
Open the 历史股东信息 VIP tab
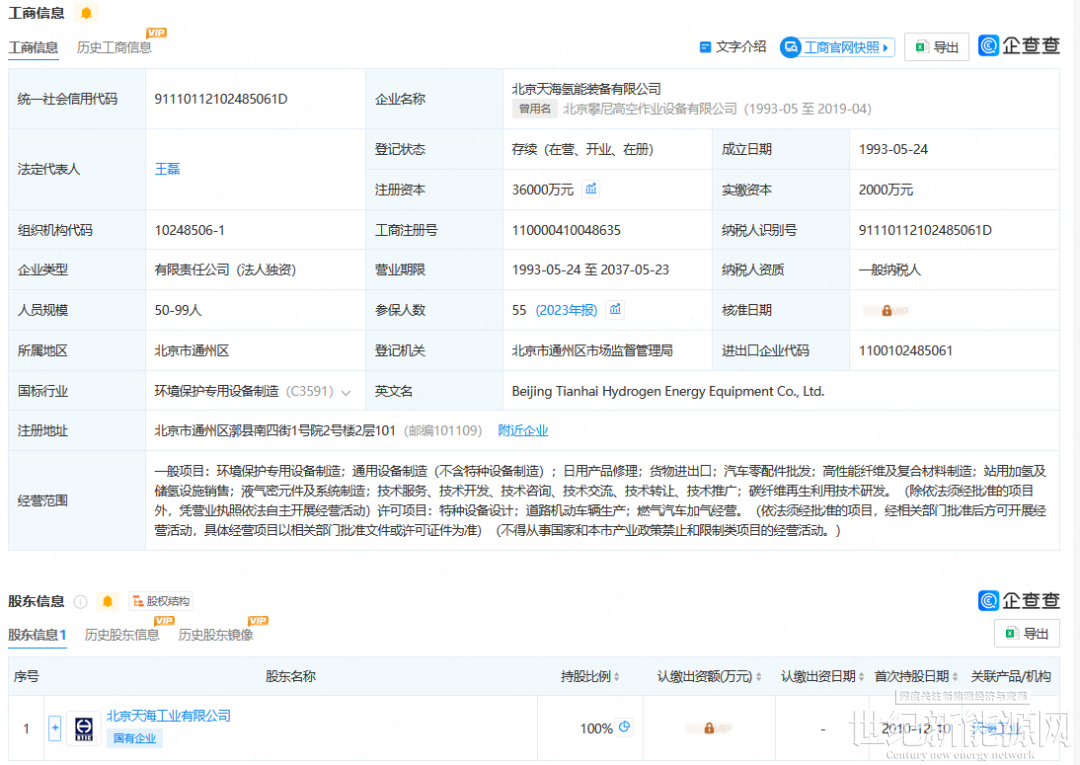[x=121, y=635]
